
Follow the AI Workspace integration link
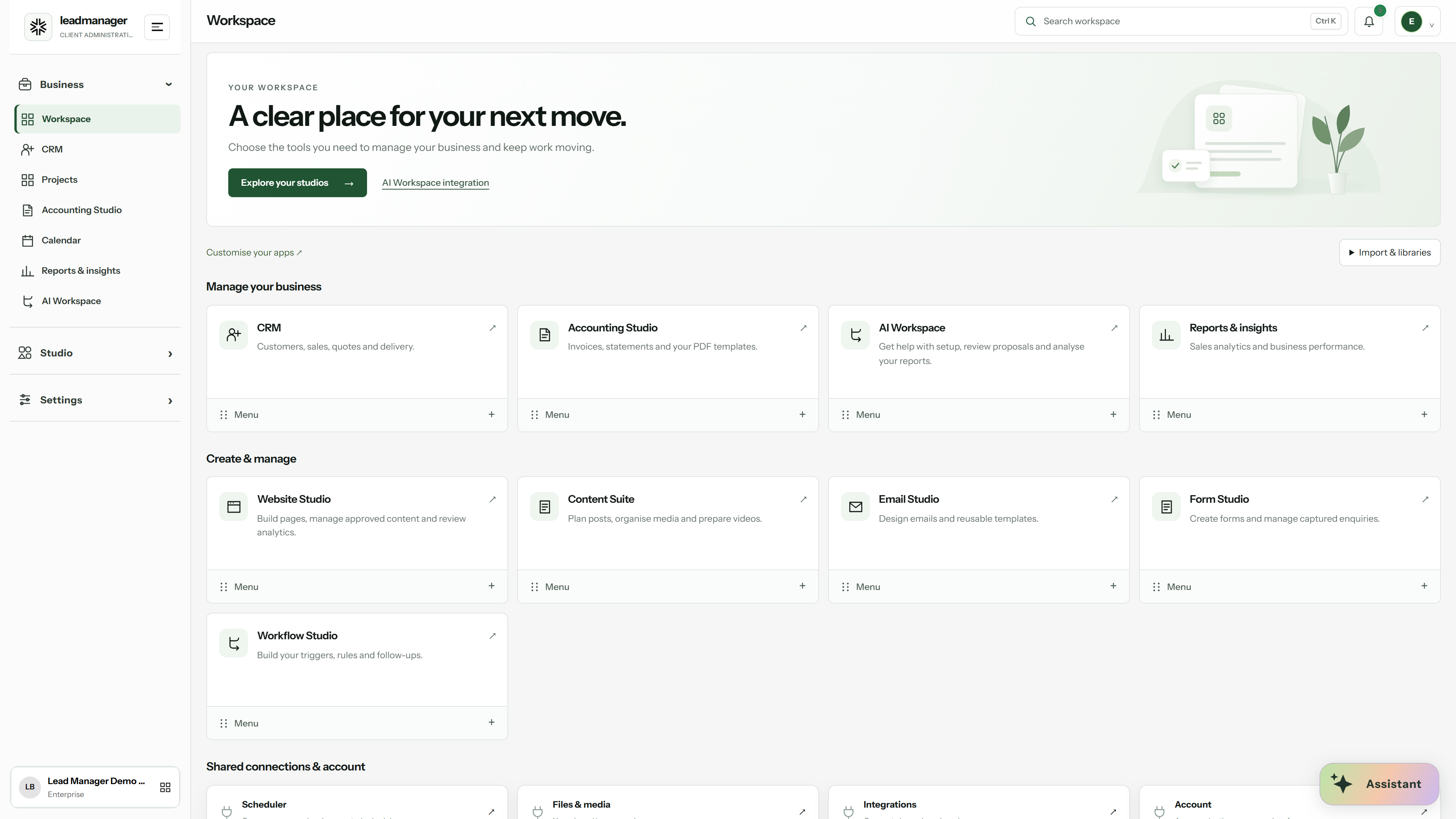pyautogui.click(x=435, y=183)
